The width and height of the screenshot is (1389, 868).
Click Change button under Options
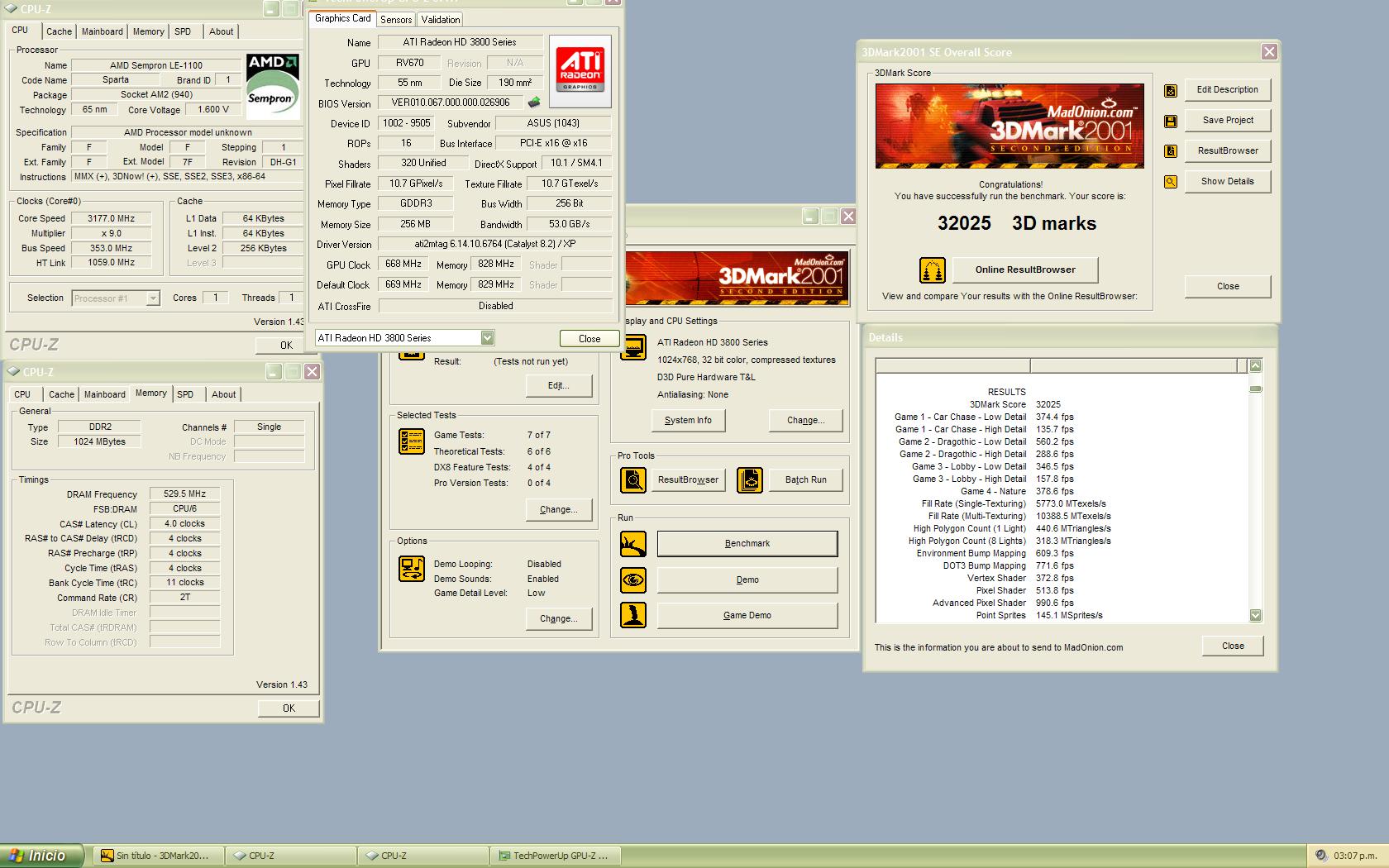point(559,619)
